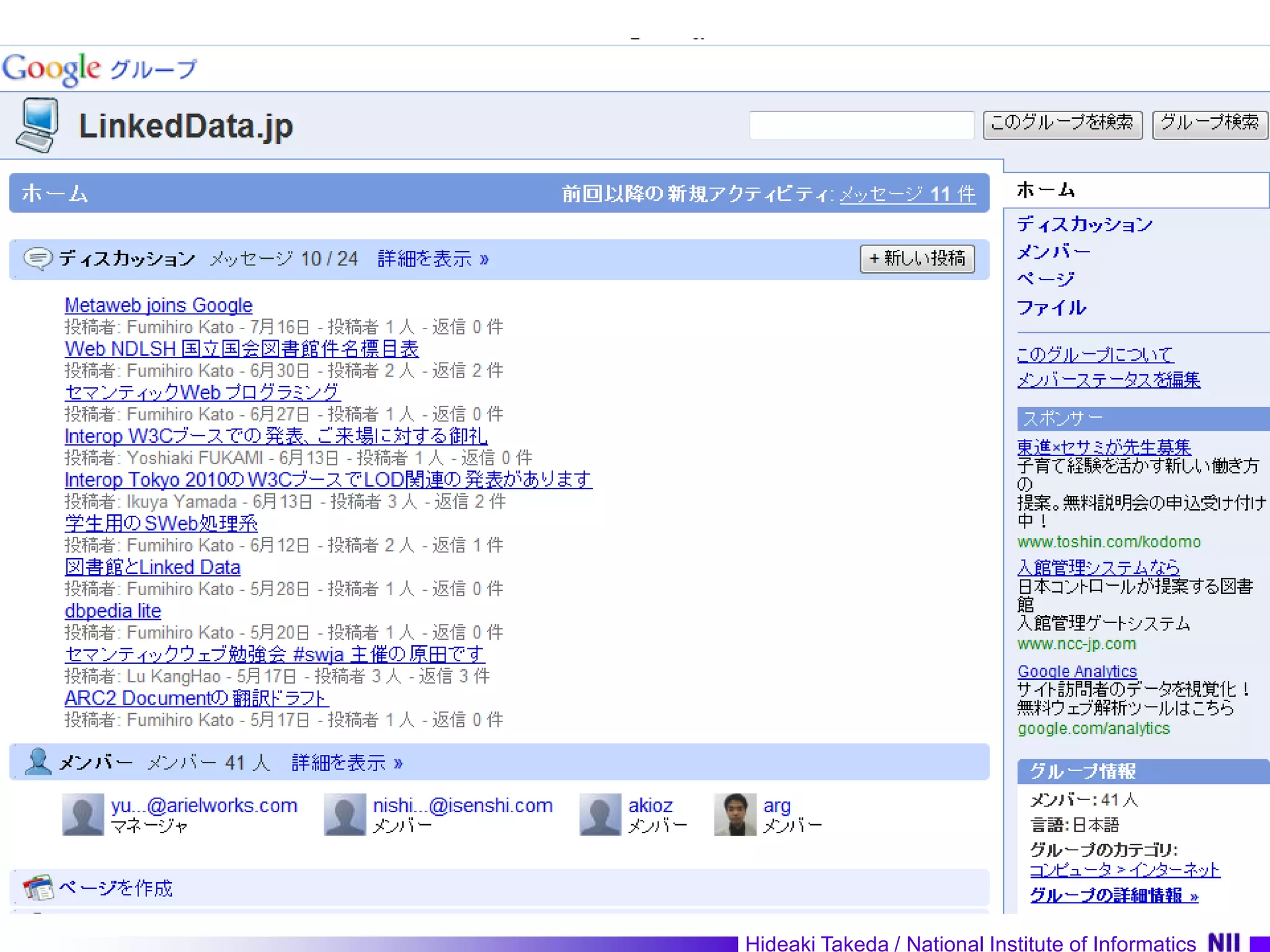Click the members section person icon
Screen dimensions: 1270x952
click(38, 762)
